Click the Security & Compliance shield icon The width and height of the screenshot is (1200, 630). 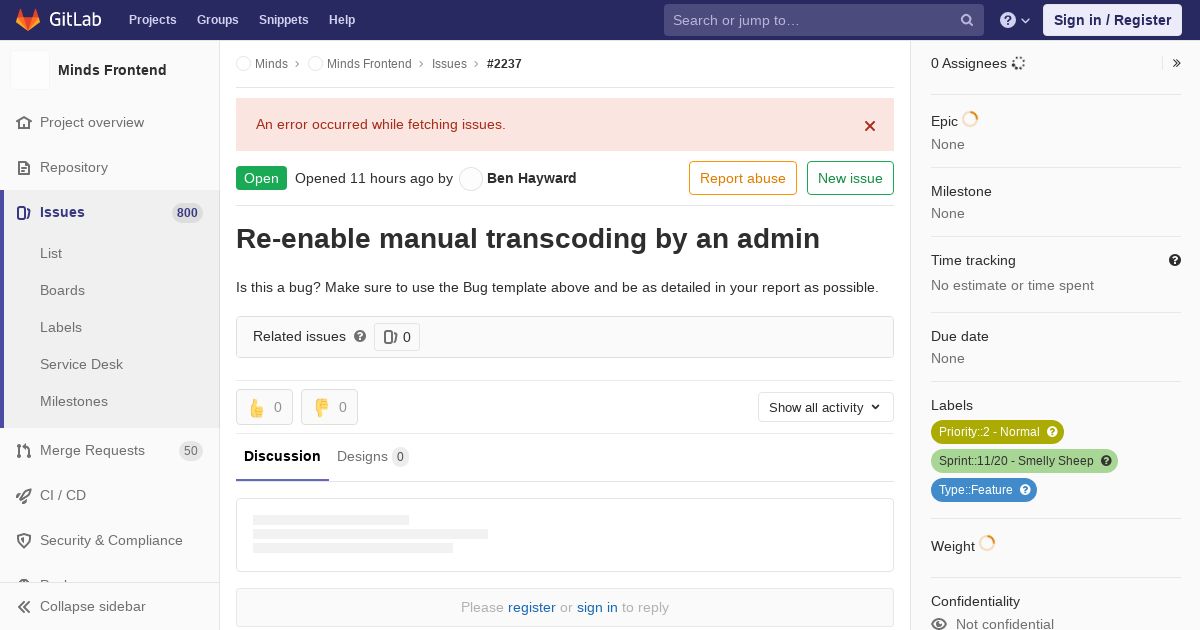click(24, 540)
